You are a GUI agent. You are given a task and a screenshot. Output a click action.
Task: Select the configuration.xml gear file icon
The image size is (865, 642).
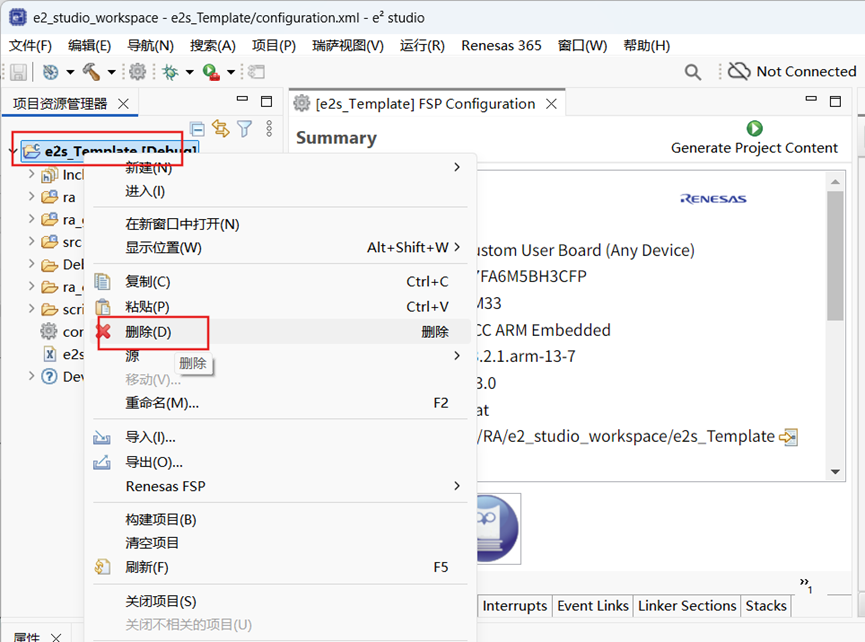tap(49, 331)
